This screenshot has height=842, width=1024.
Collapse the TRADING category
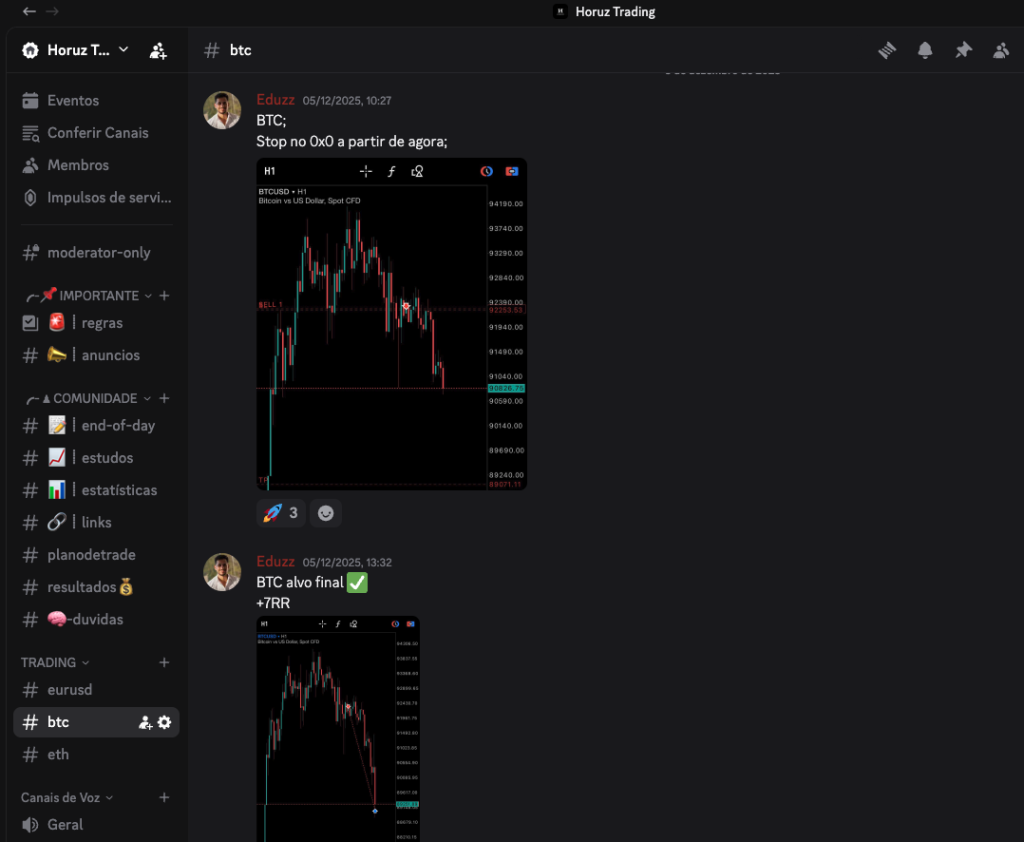pos(55,662)
